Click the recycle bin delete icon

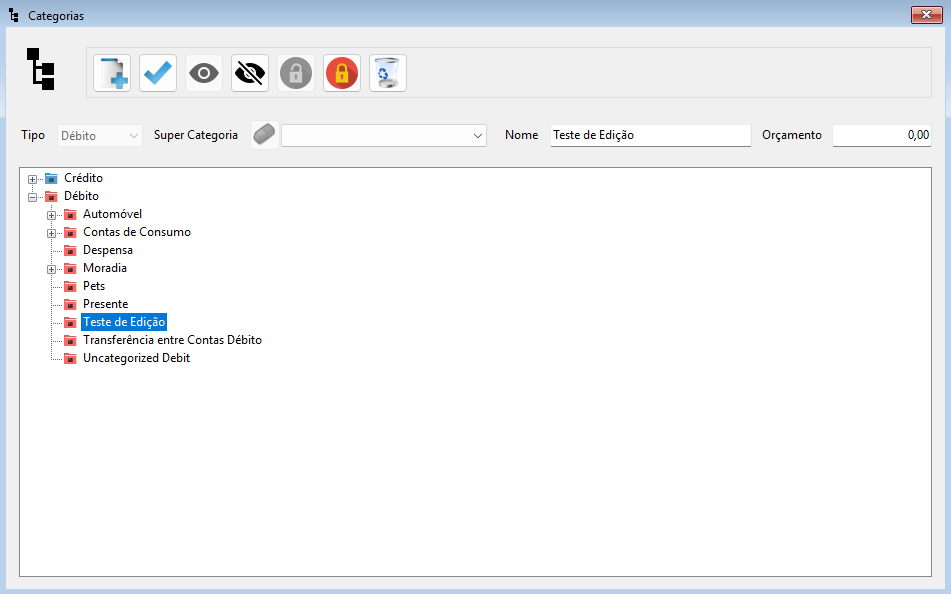pos(388,73)
